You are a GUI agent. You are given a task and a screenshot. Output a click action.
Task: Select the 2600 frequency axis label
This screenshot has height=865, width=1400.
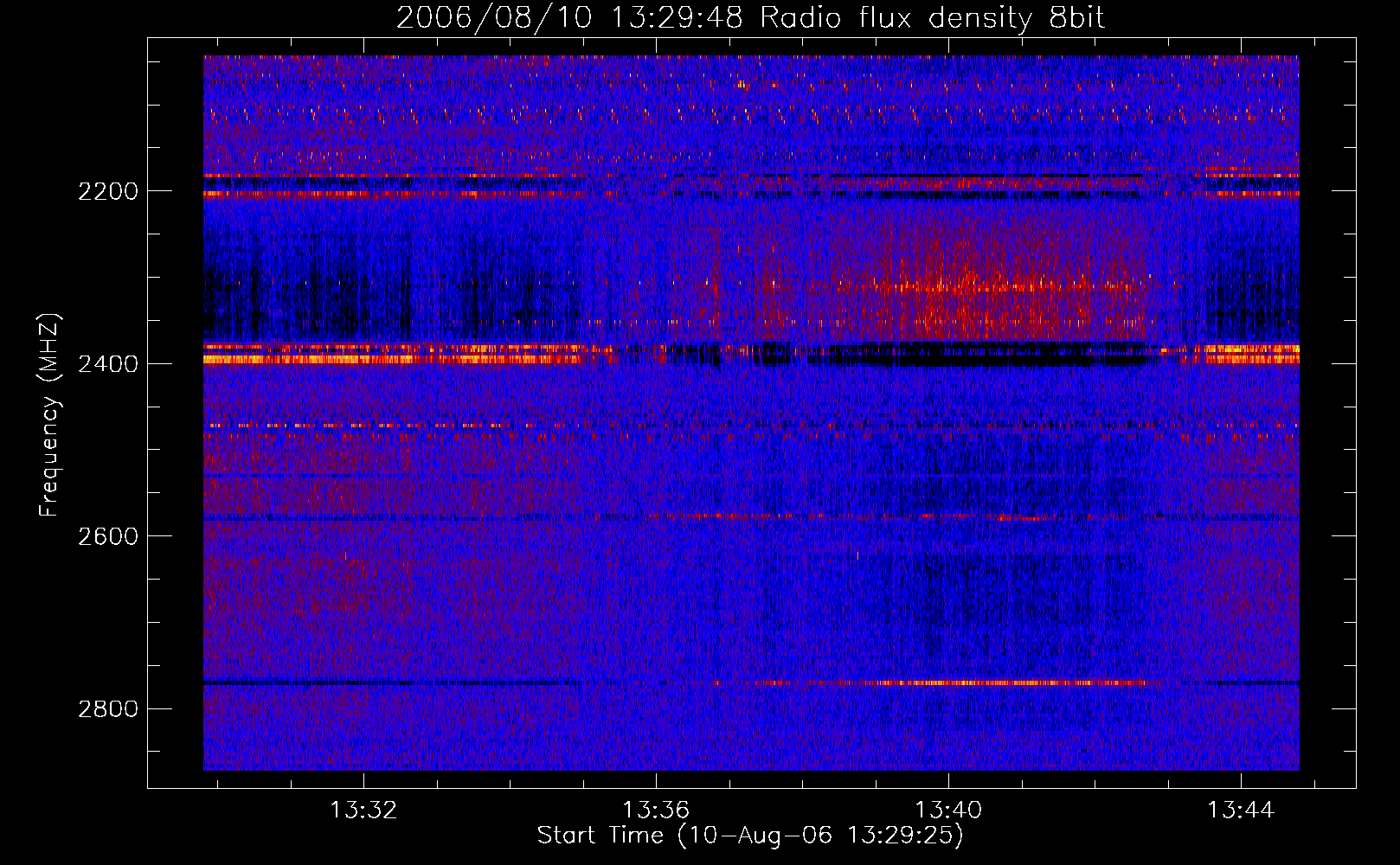108,536
